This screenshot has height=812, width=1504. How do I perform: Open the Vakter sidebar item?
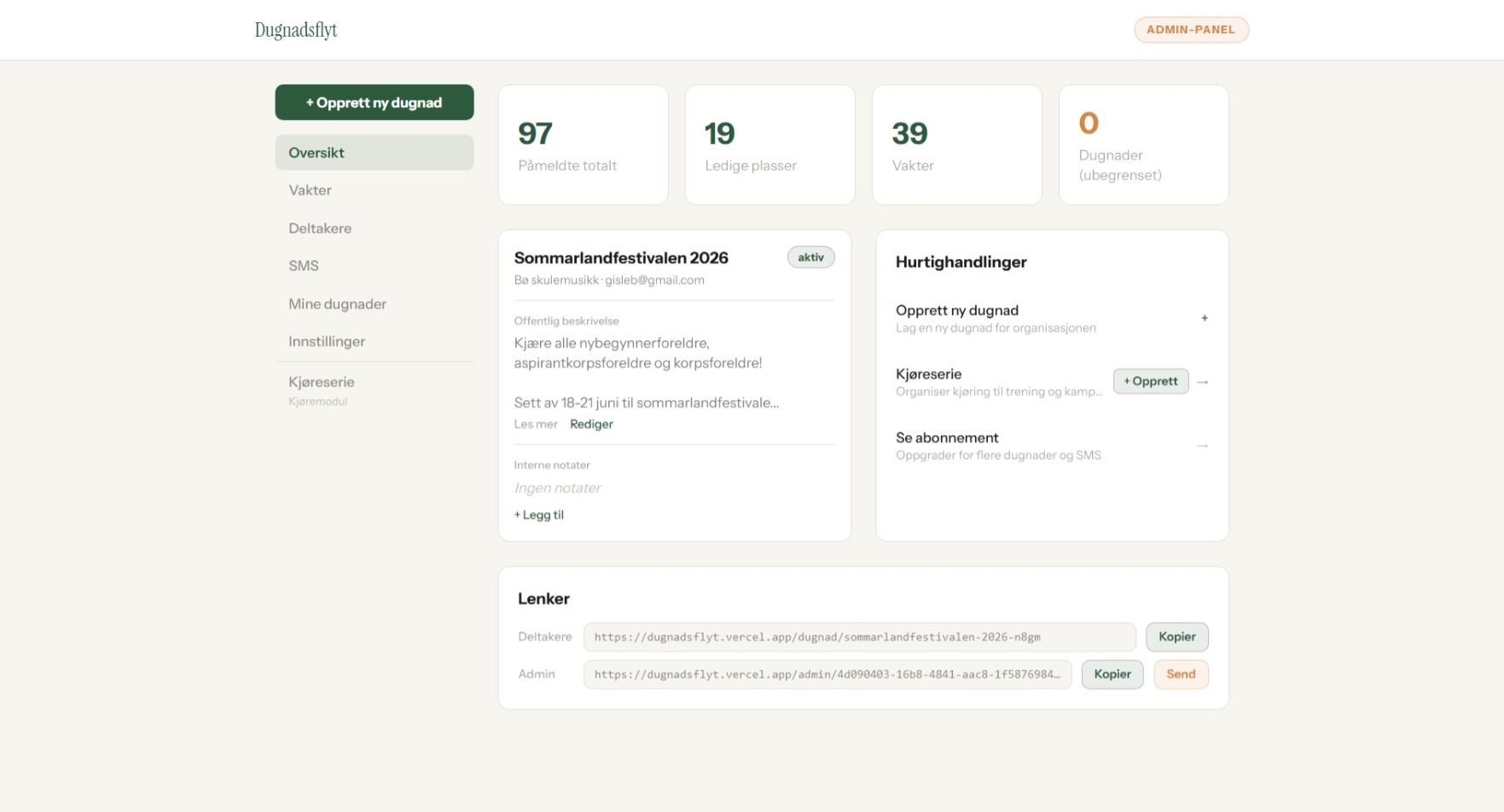(x=375, y=190)
